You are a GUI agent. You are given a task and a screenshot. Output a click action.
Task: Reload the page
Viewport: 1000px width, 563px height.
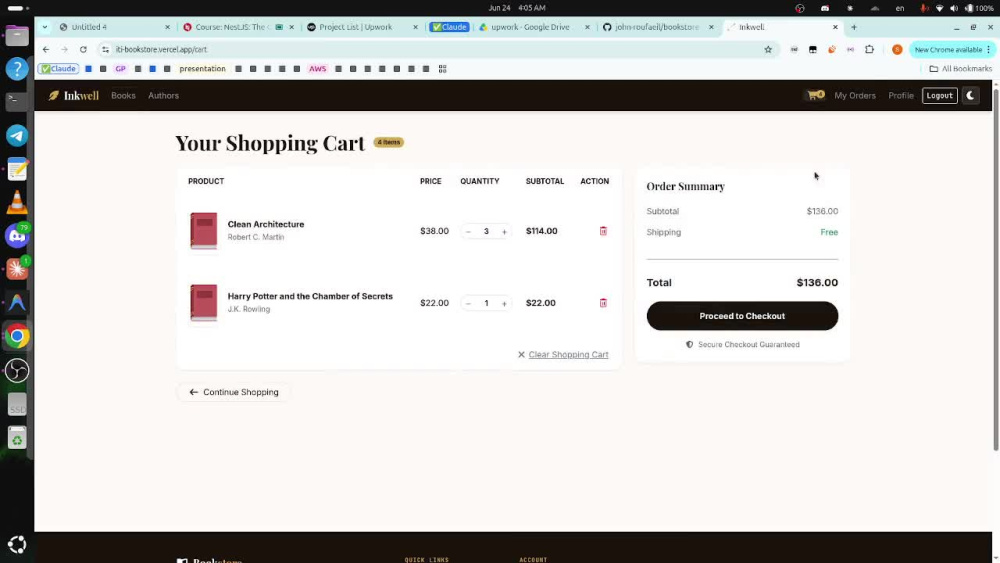click(83, 49)
